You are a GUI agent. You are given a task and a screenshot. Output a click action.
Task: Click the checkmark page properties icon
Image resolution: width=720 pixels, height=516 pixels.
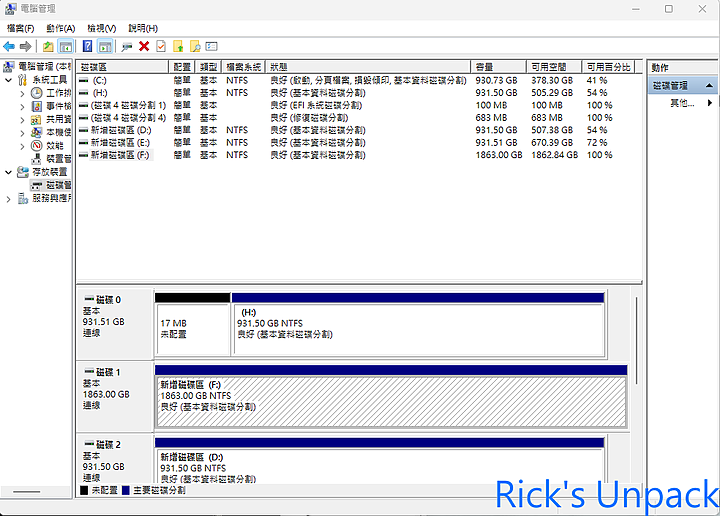pyautogui.click(x=161, y=46)
